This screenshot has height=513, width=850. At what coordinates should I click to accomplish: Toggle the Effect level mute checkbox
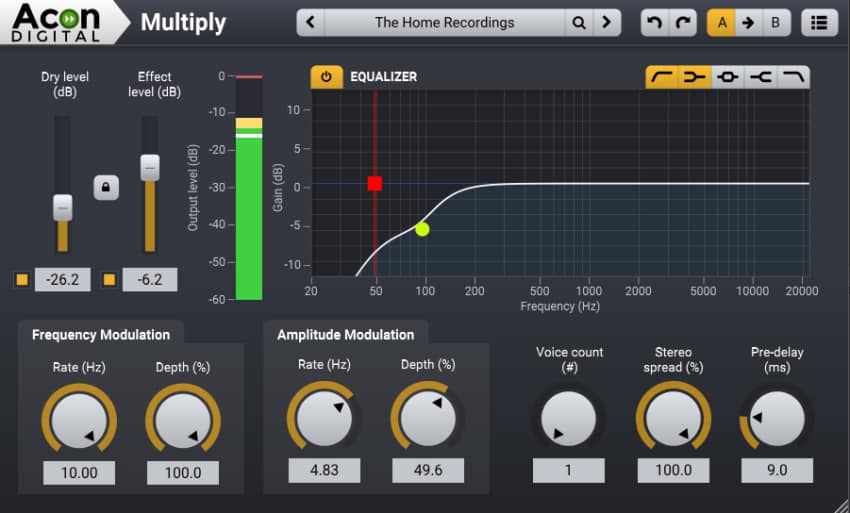[109, 280]
